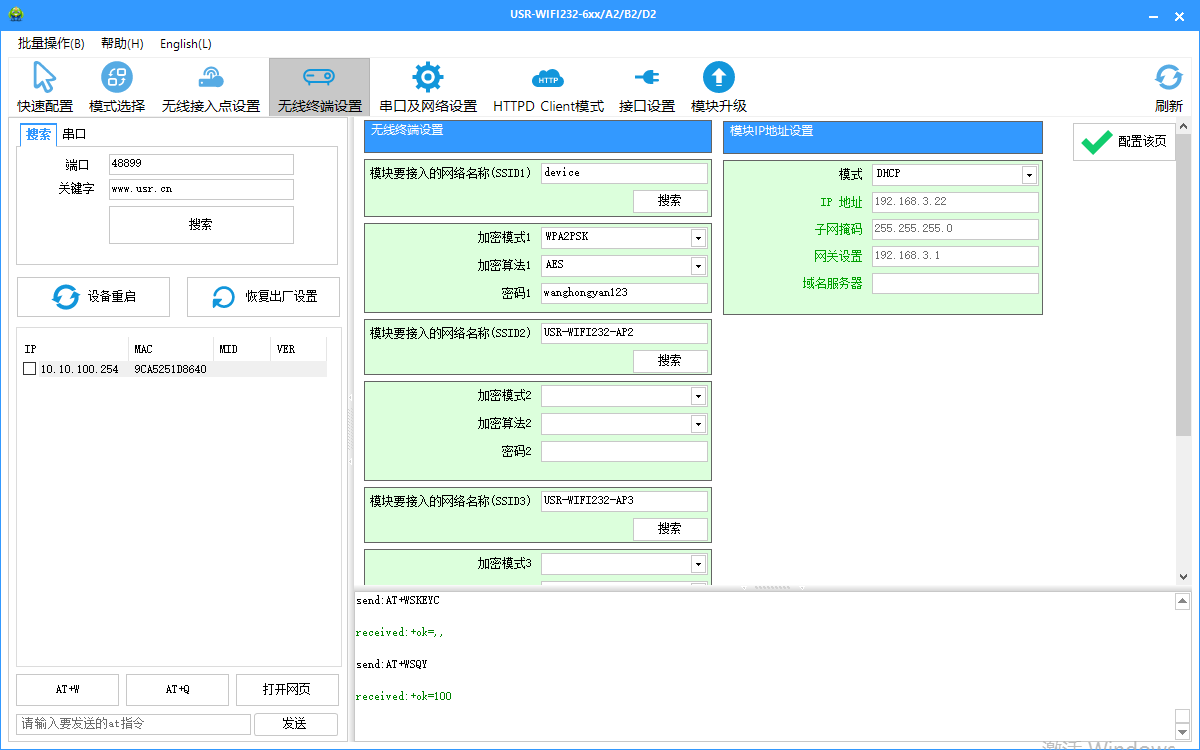Click the AT command input box
Viewport: 1200px width, 750px height.
(134, 724)
